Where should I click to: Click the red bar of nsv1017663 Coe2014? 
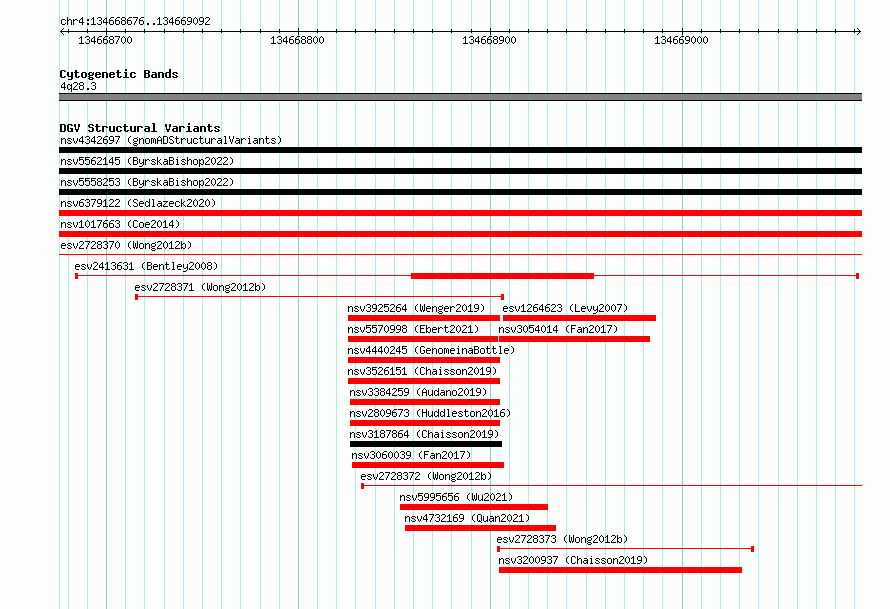460,234
